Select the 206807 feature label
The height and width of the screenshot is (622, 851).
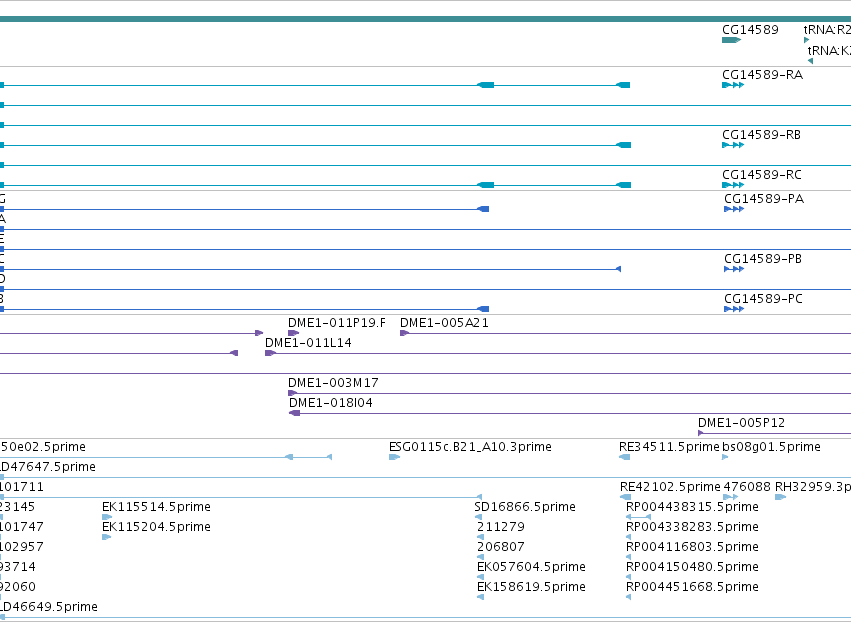pyautogui.click(x=501, y=547)
